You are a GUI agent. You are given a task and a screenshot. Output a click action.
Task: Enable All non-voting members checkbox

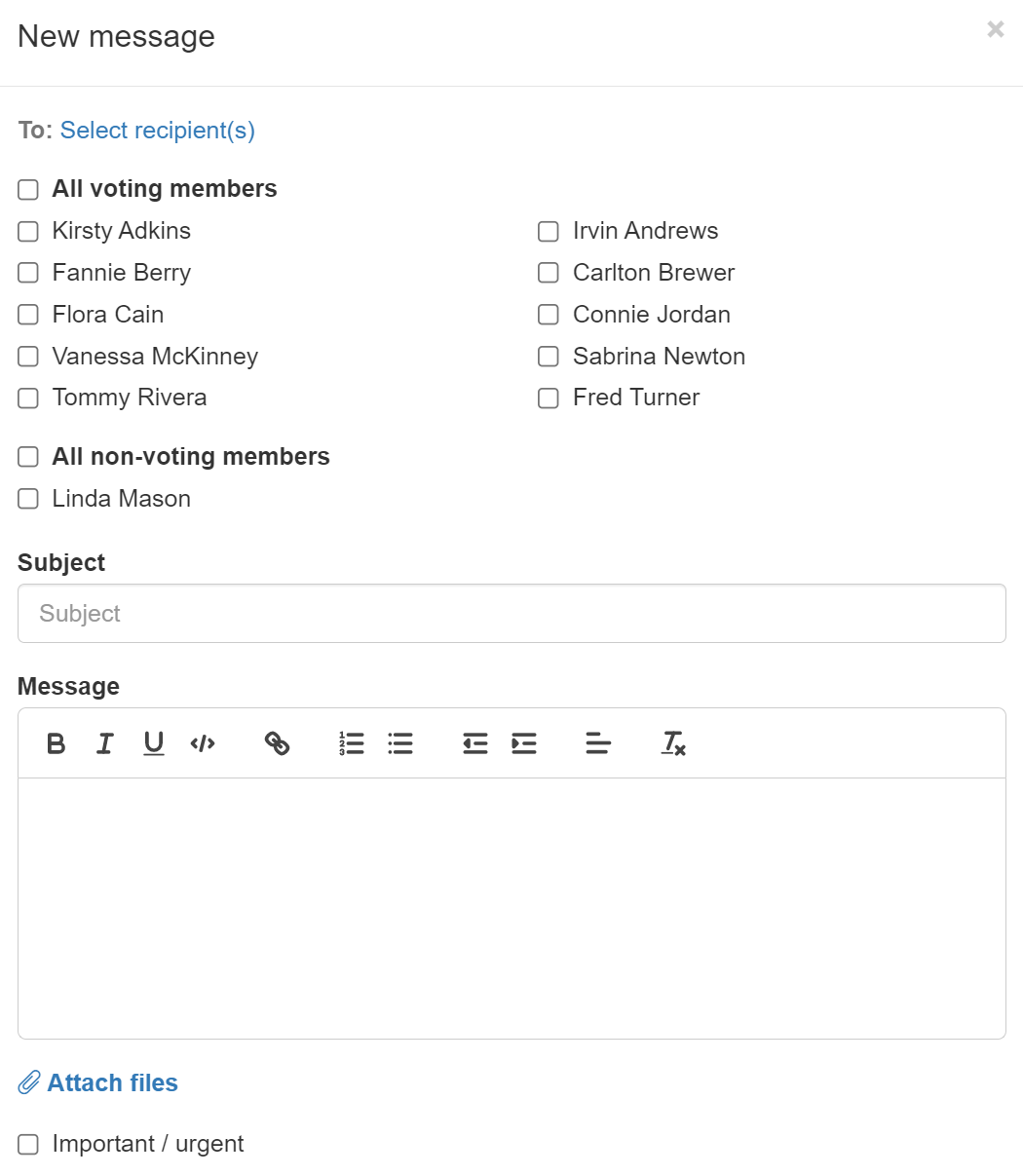pos(28,457)
